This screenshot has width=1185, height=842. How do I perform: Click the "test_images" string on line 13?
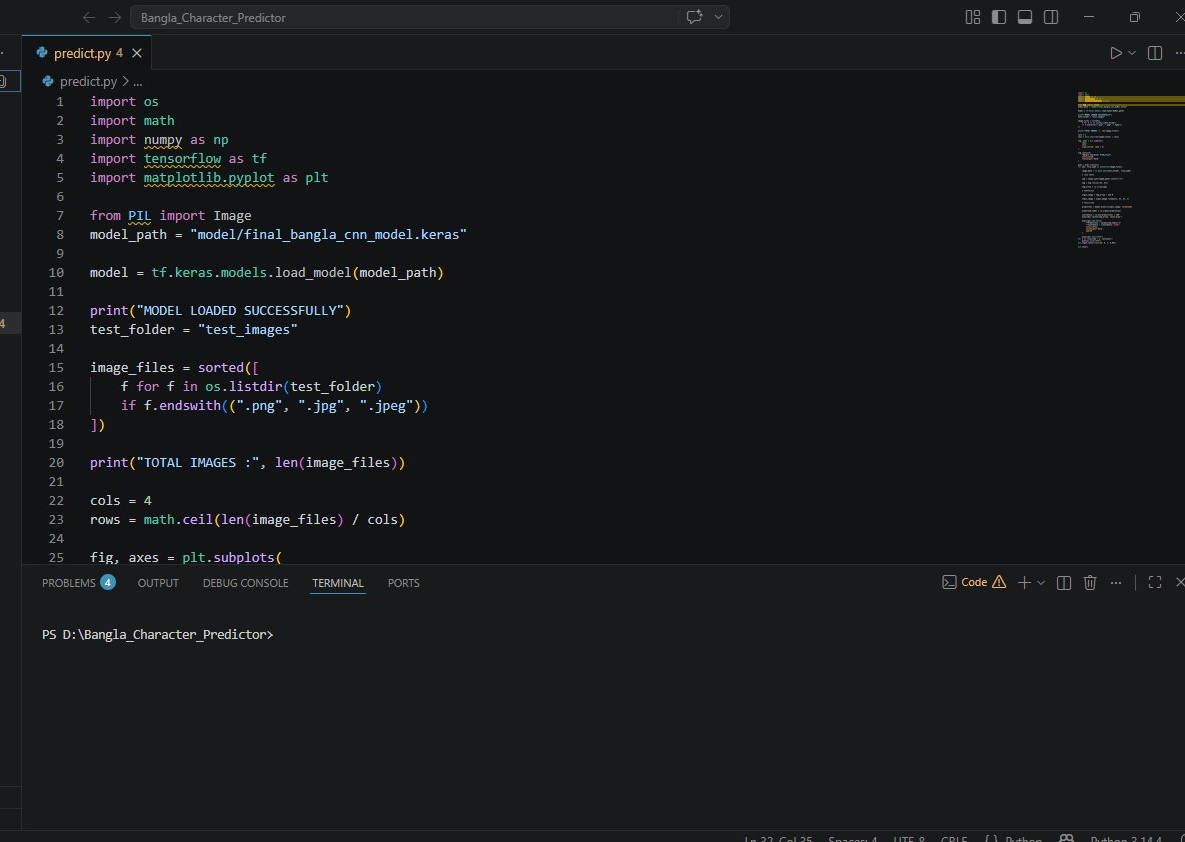point(248,330)
